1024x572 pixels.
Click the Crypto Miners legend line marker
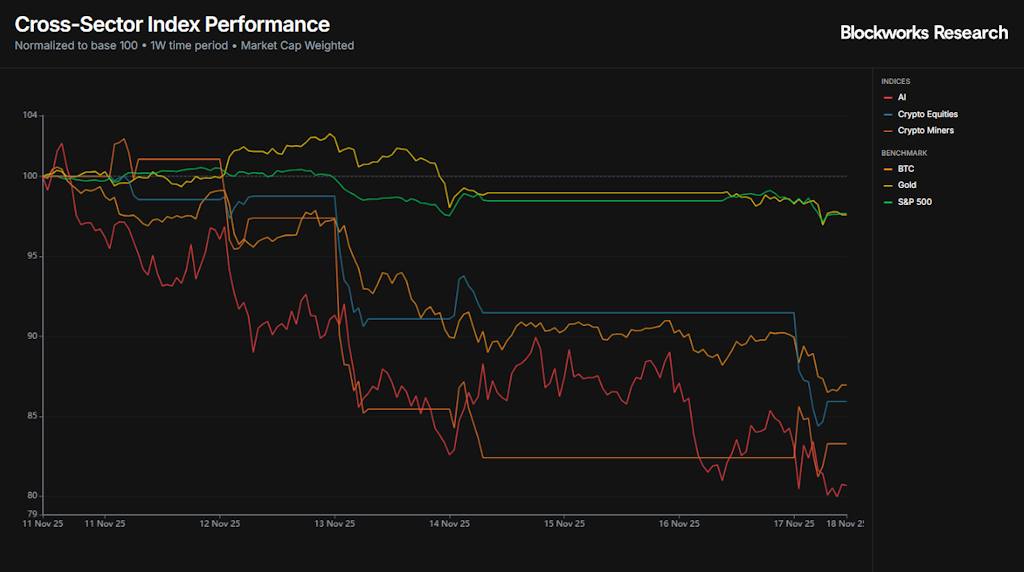[888, 130]
